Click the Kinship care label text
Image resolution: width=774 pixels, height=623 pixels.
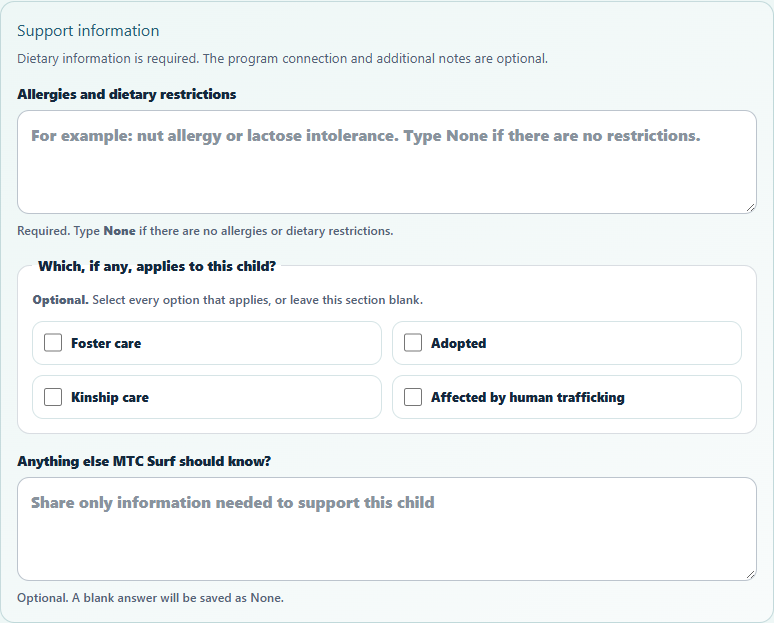click(110, 397)
